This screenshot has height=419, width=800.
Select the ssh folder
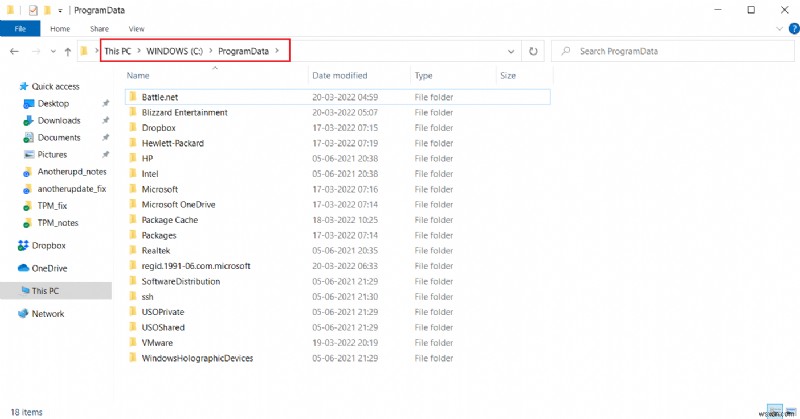147,297
